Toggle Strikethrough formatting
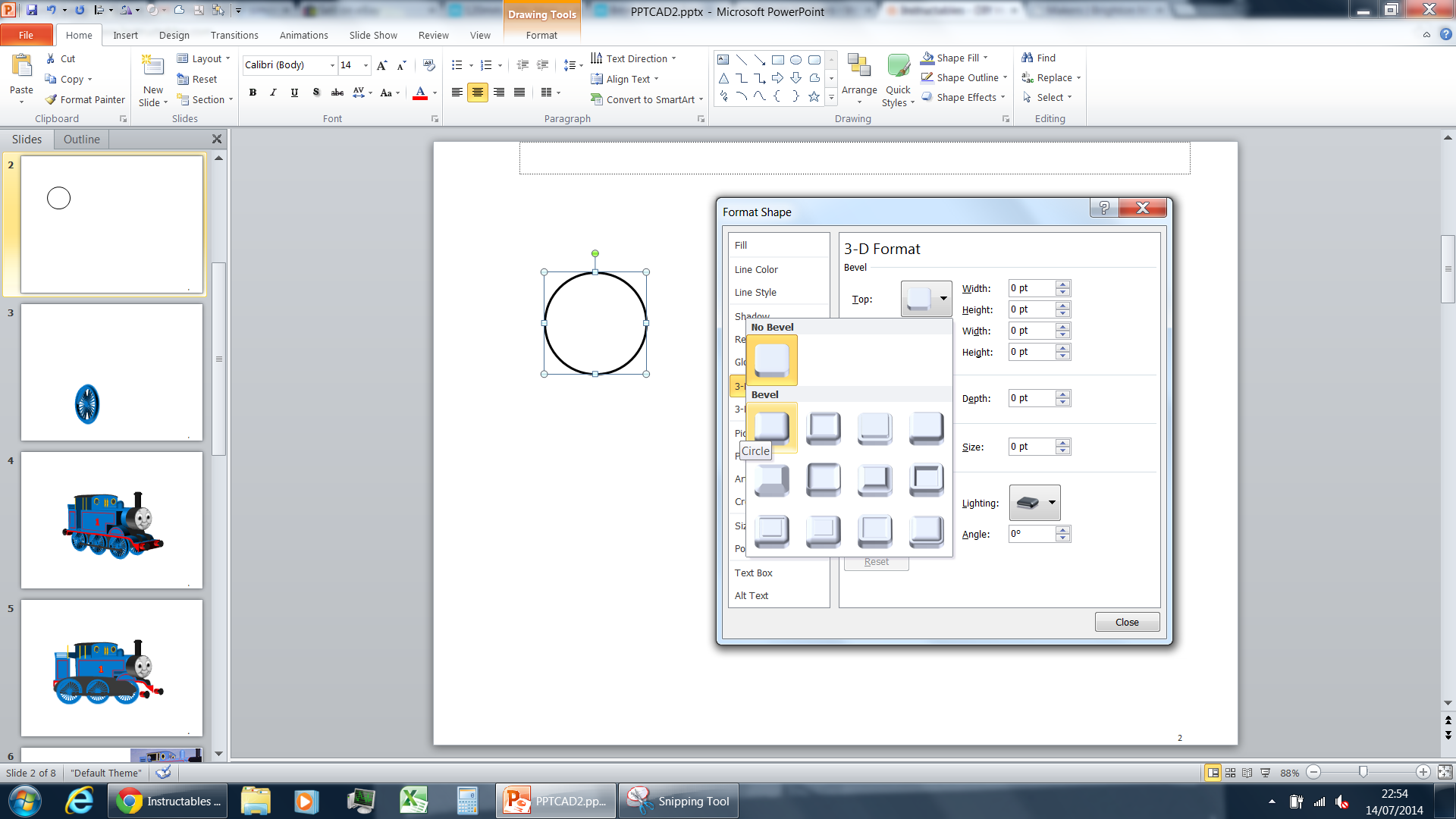Screen dimensions: 1456x819 click(x=337, y=93)
